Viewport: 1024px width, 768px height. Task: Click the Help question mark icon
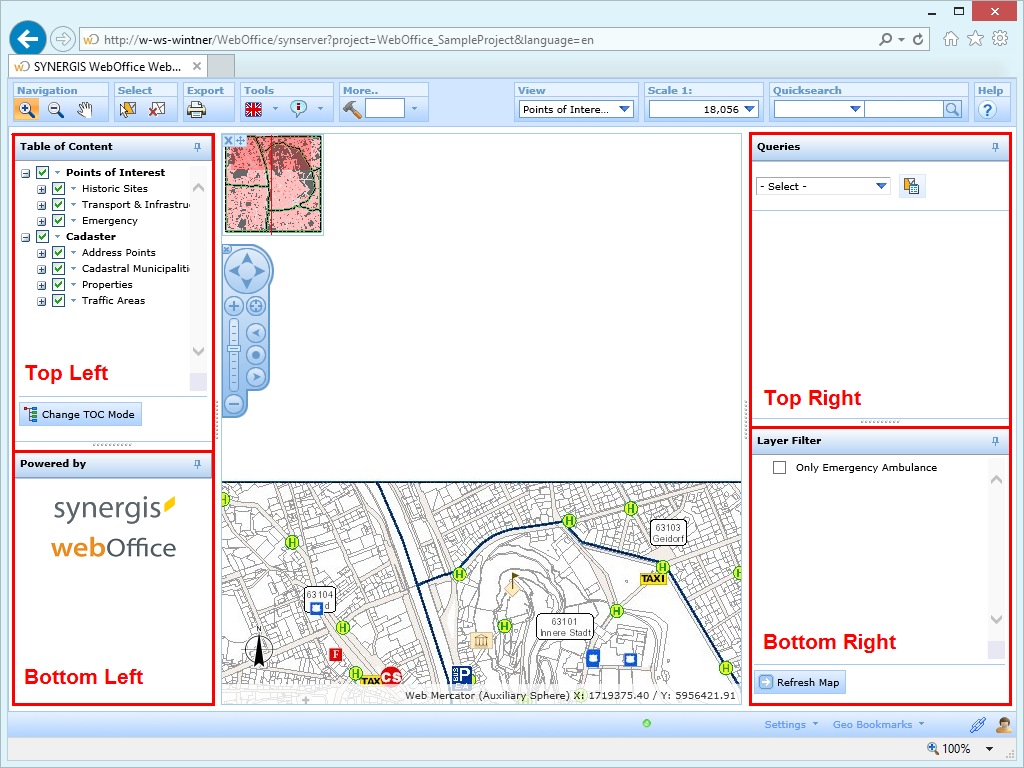tap(988, 110)
